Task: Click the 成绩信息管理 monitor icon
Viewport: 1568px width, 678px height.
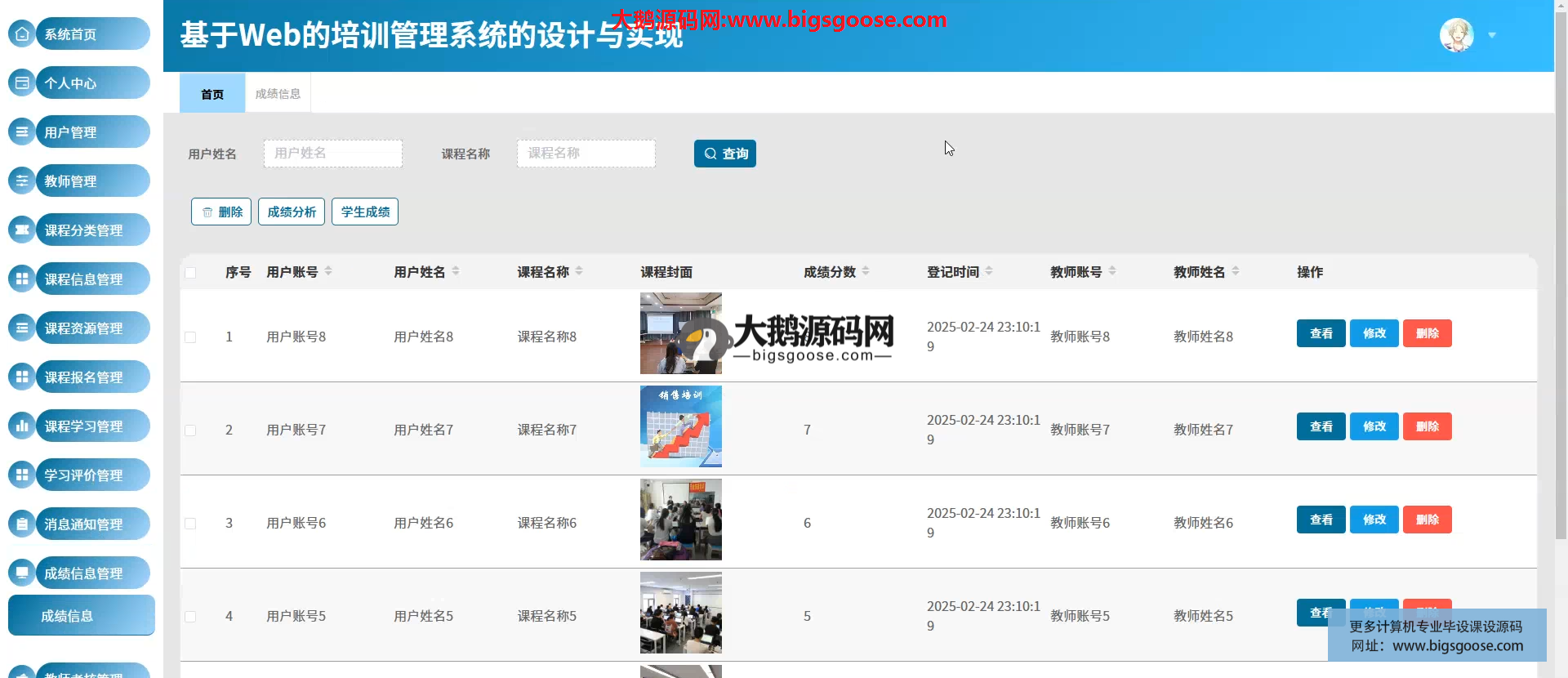Action: [x=22, y=573]
